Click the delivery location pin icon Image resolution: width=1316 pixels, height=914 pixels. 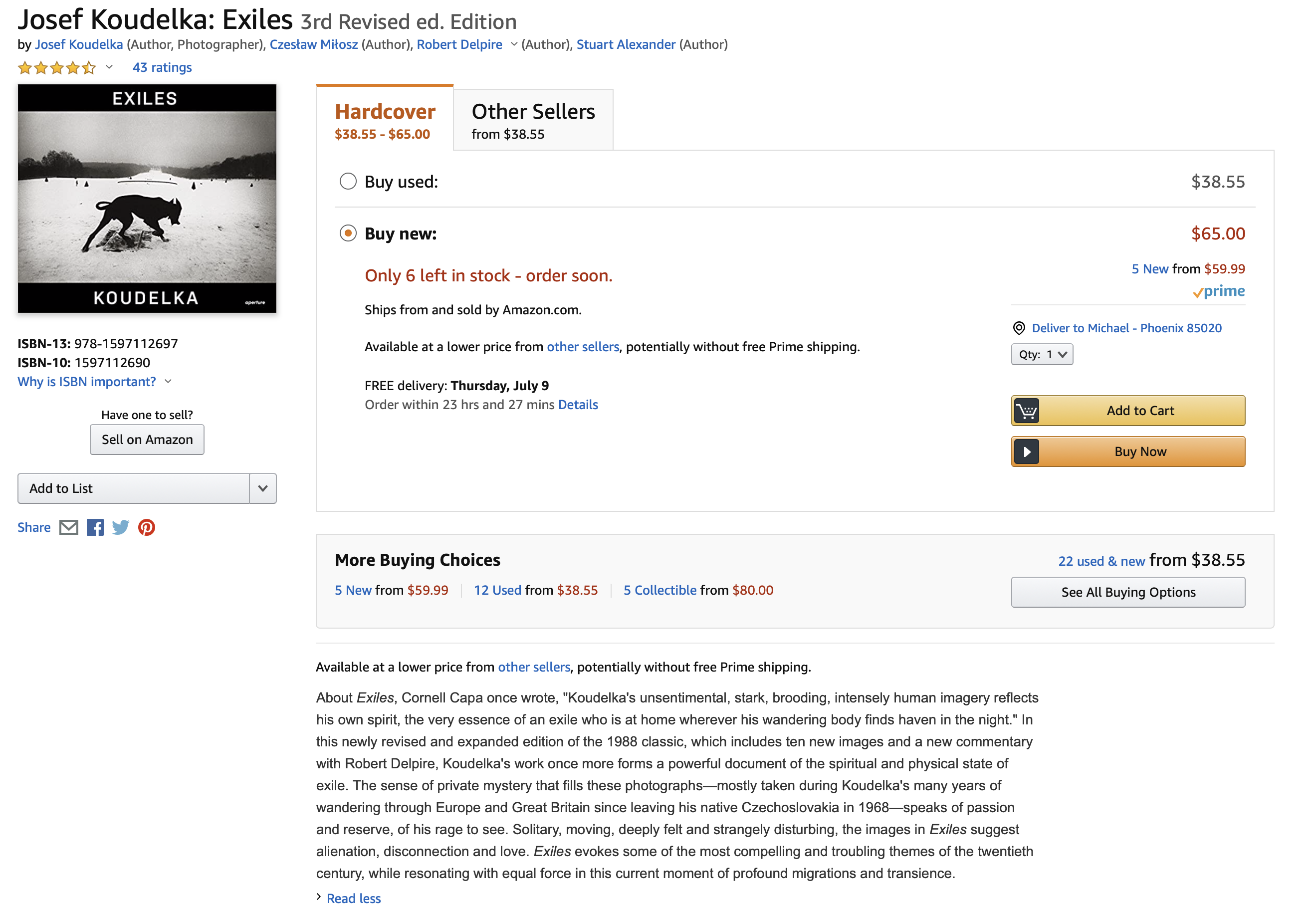tap(1019, 328)
